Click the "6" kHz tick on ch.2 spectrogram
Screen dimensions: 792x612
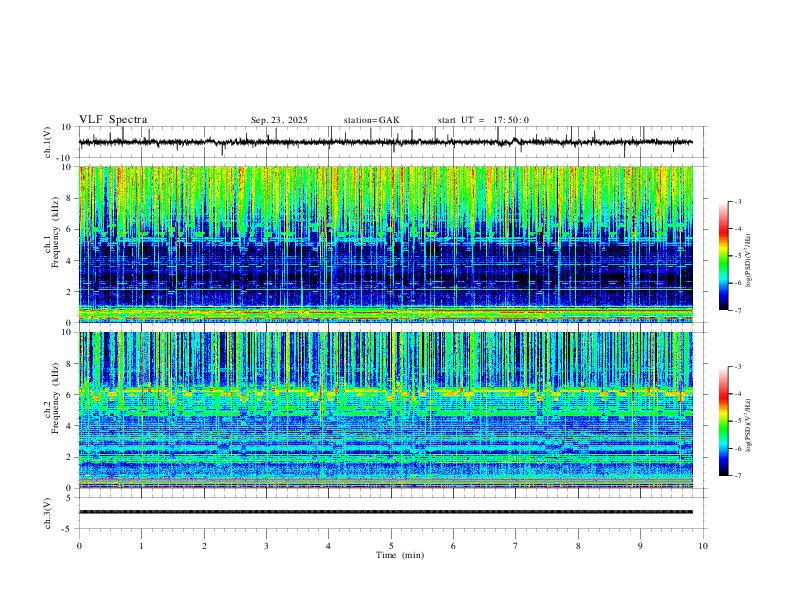(70, 395)
